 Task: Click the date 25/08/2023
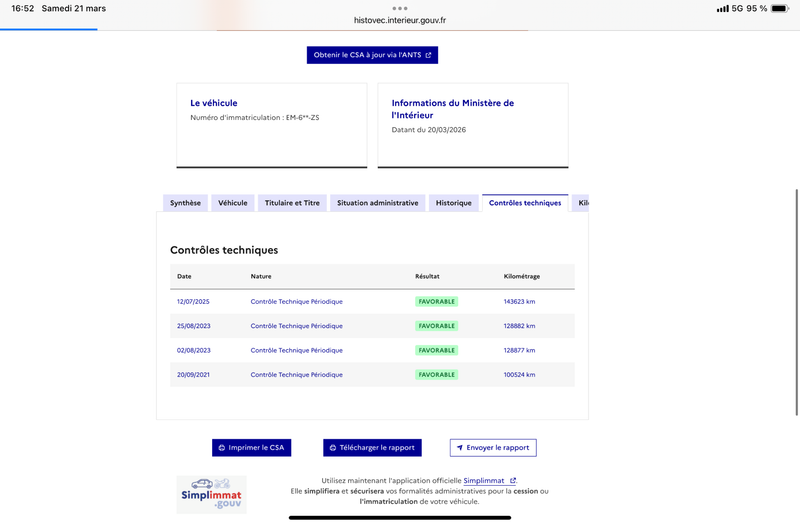tap(193, 326)
